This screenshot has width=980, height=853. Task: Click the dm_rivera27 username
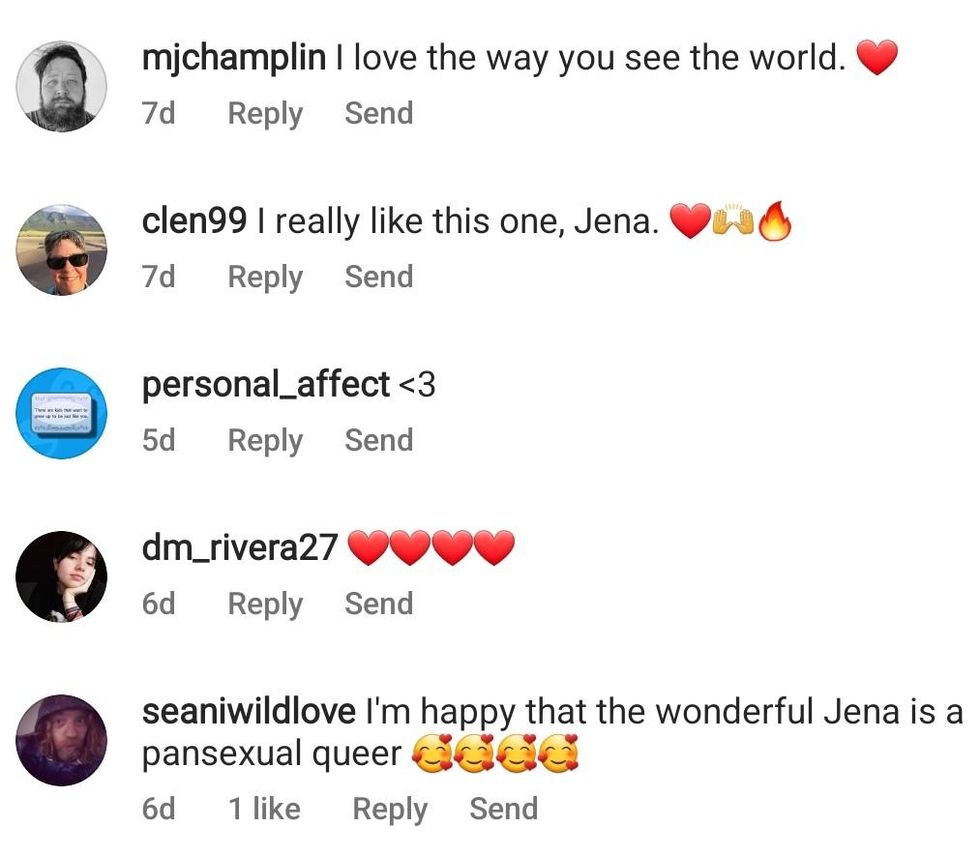240,548
